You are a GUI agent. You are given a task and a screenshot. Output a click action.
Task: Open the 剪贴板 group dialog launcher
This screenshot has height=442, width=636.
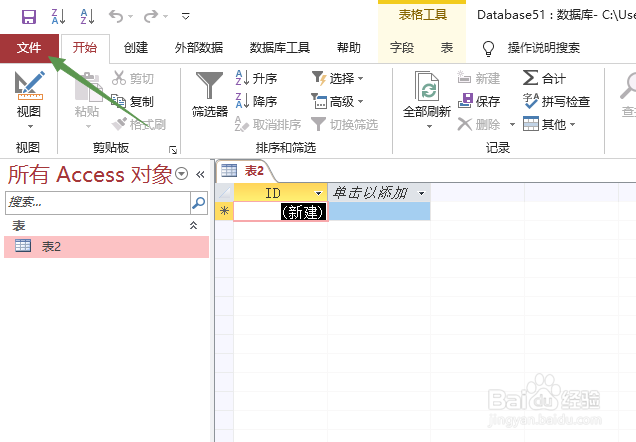tap(173, 150)
